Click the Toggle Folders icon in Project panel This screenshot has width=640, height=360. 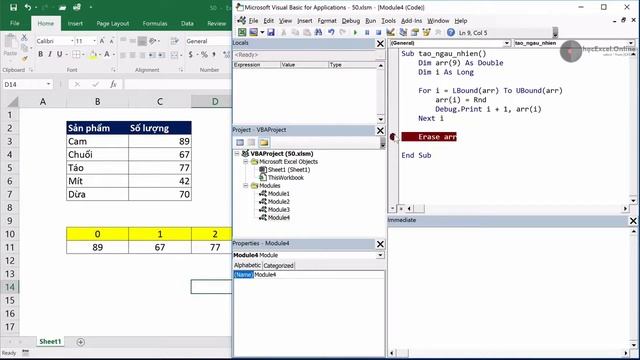point(264,142)
